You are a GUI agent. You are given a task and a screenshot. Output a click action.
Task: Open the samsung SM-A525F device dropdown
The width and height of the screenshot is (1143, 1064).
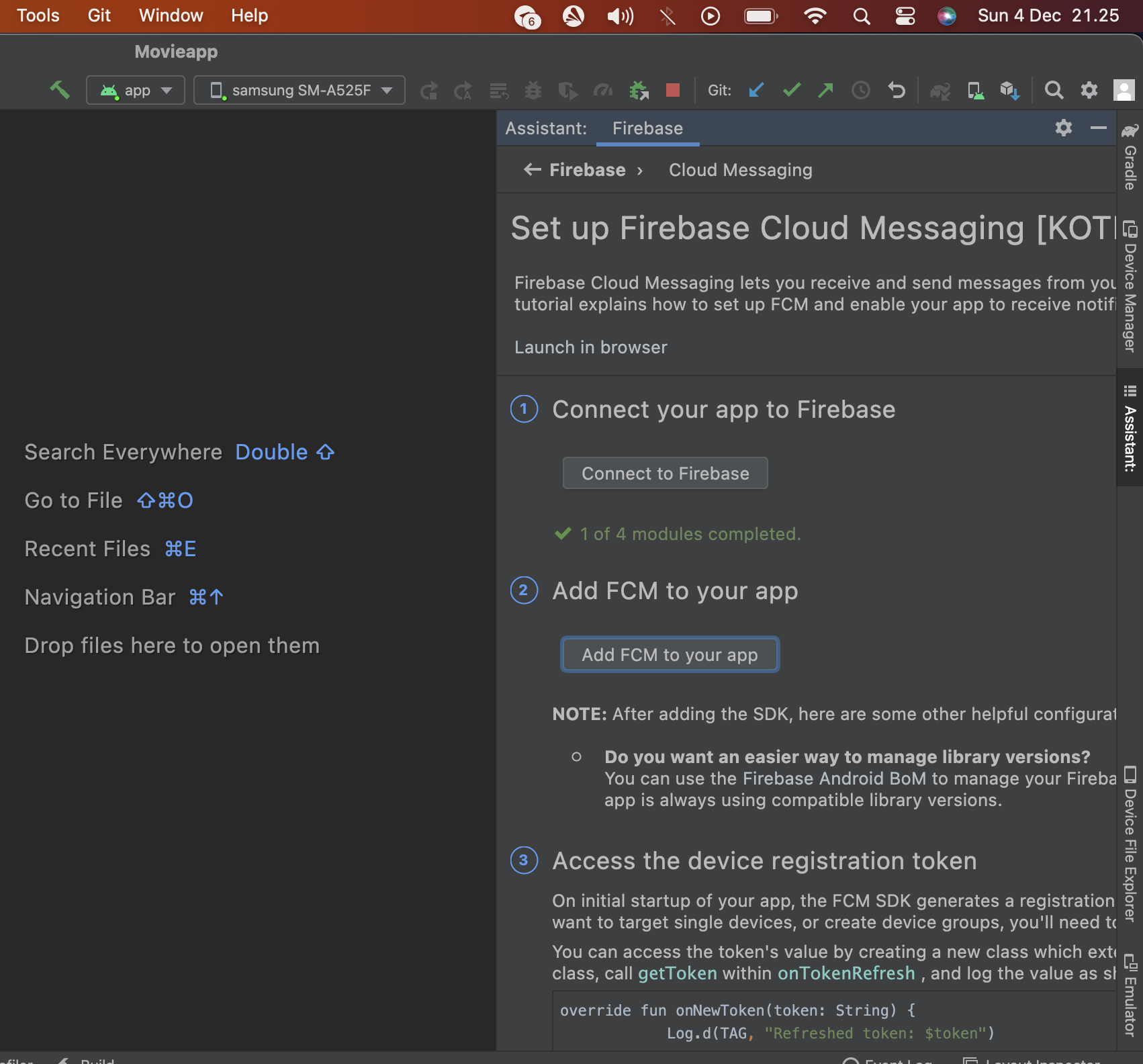pyautogui.click(x=300, y=90)
